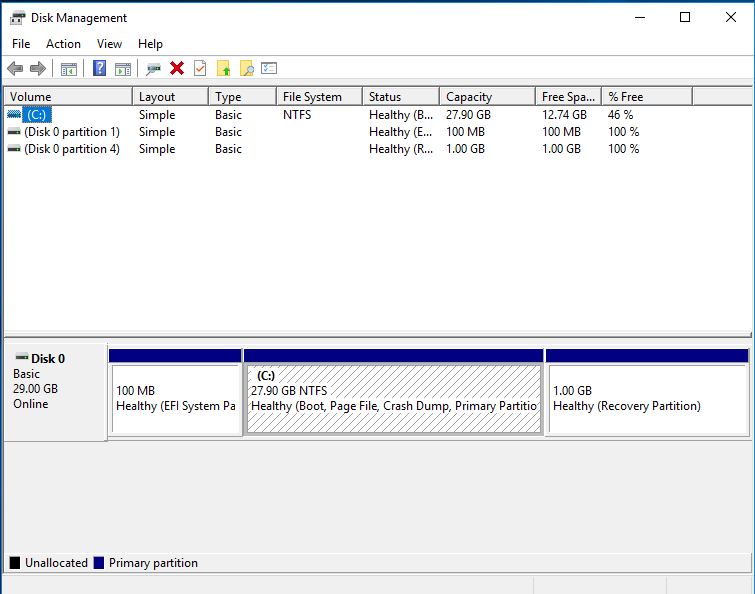Toggle the Show/Hide Console Tree icon
This screenshot has height=594, width=755.
pyautogui.click(x=68, y=69)
